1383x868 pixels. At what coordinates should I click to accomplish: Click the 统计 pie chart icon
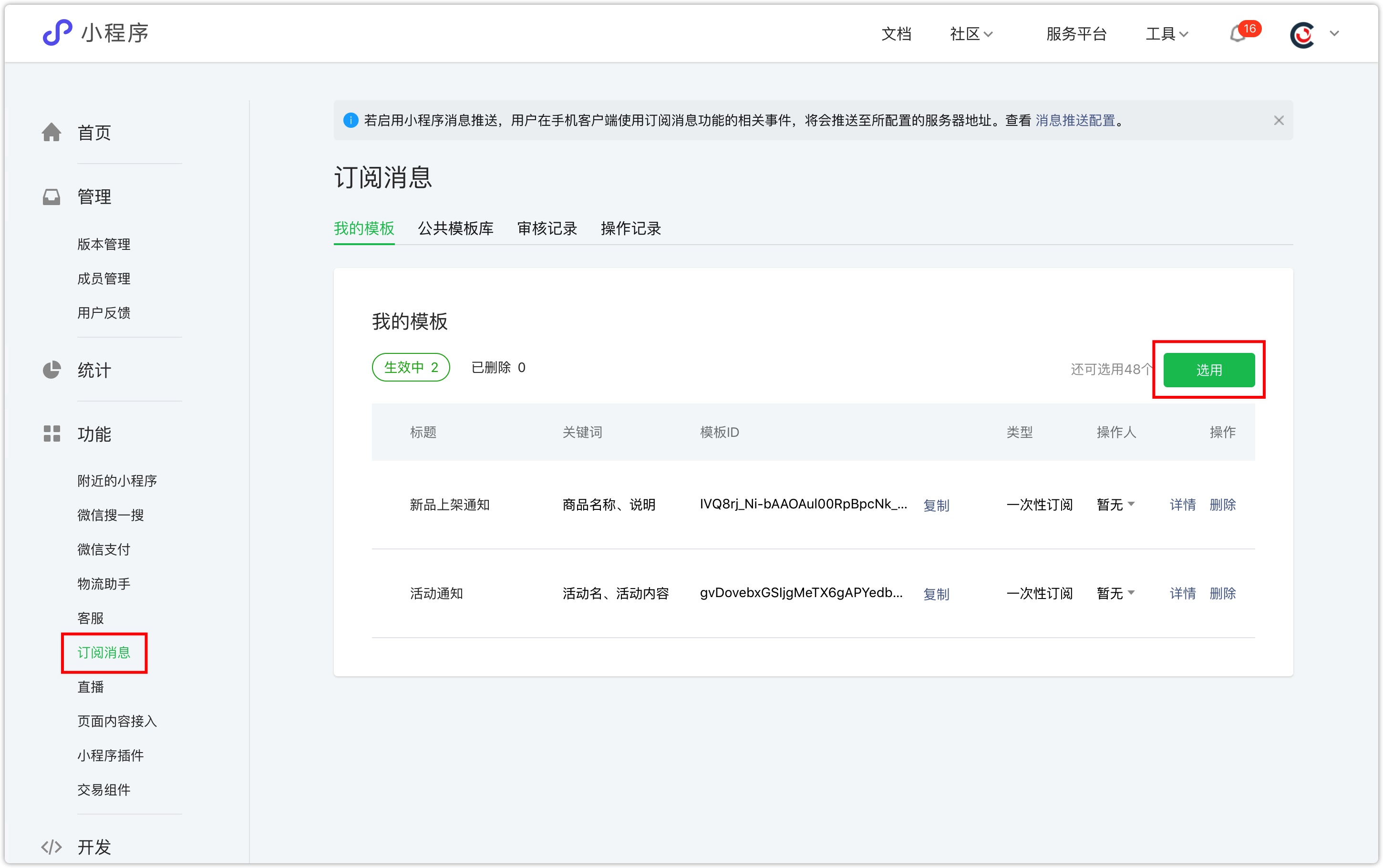[52, 370]
